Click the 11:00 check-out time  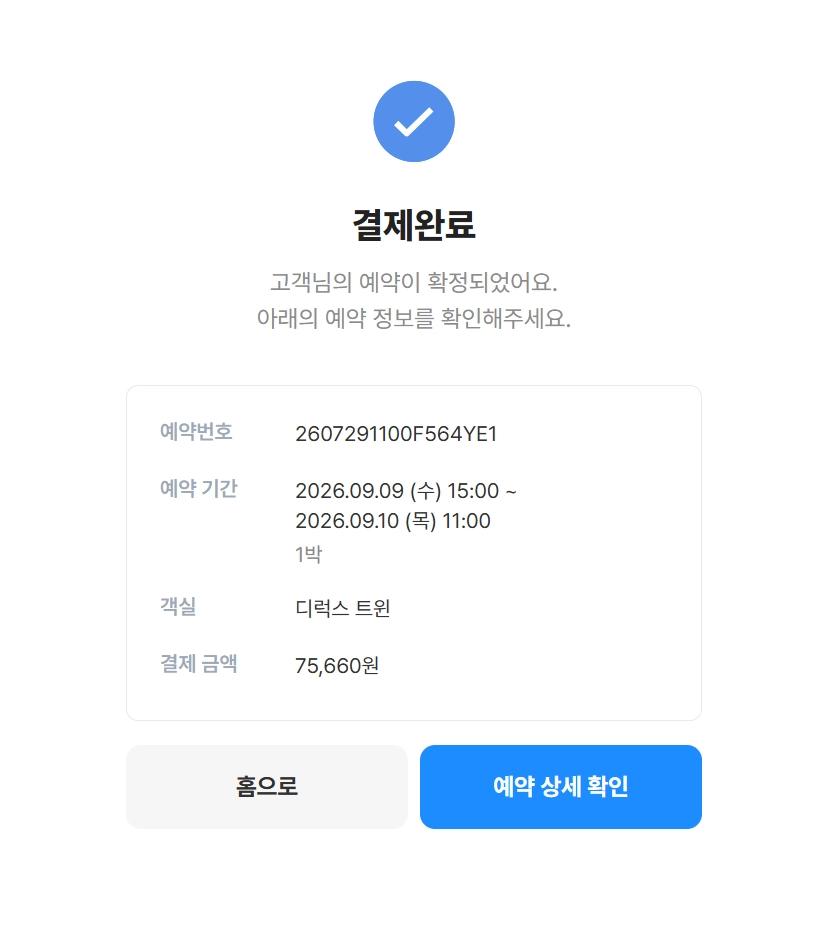[466, 521]
